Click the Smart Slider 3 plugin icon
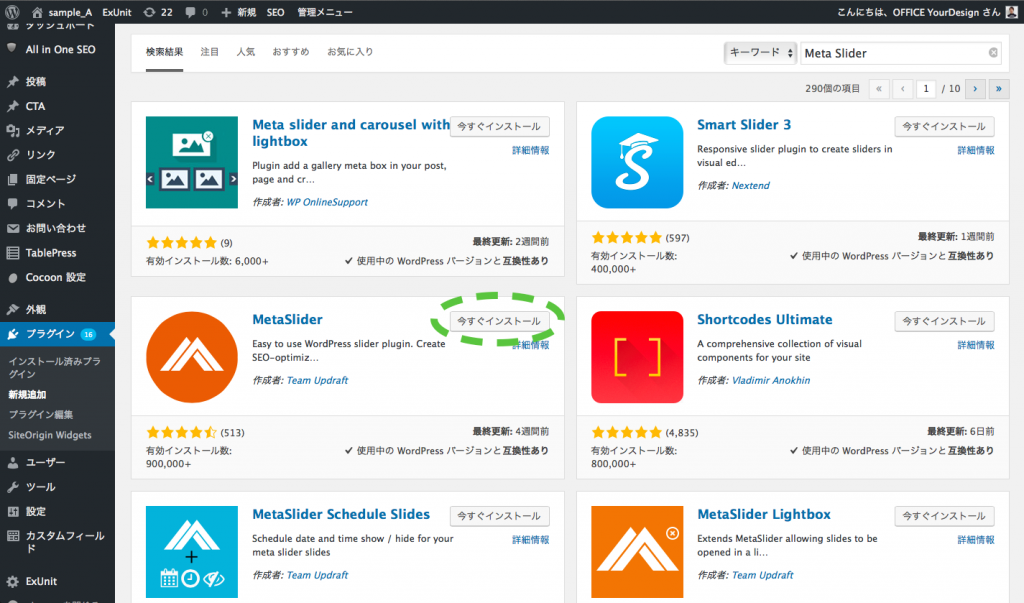The height and width of the screenshot is (603, 1024). [x=637, y=162]
